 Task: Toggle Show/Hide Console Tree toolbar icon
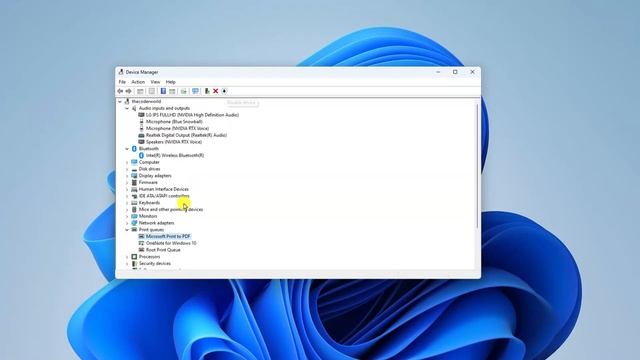140,91
